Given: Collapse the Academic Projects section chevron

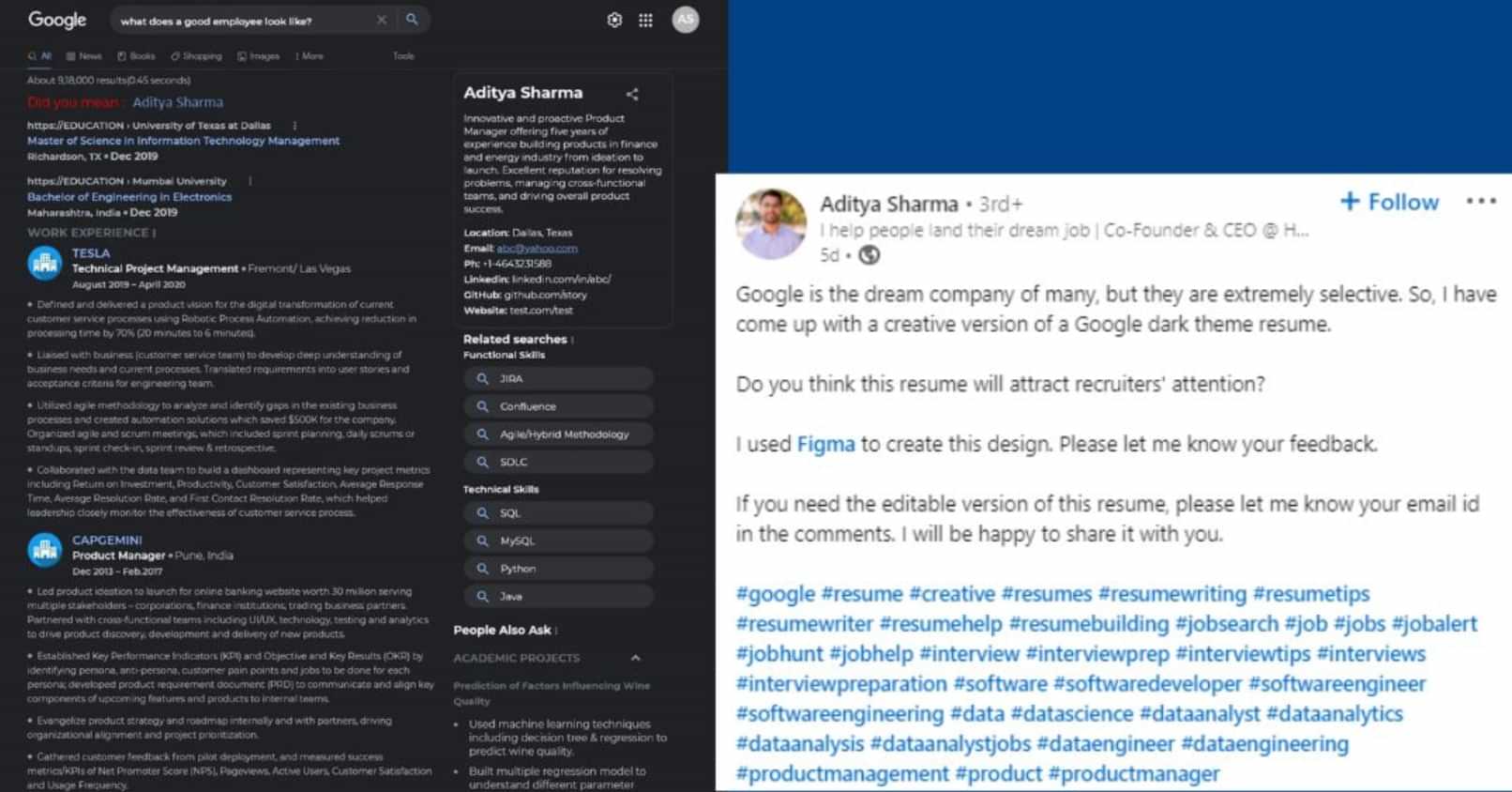Looking at the screenshot, I should [635, 658].
